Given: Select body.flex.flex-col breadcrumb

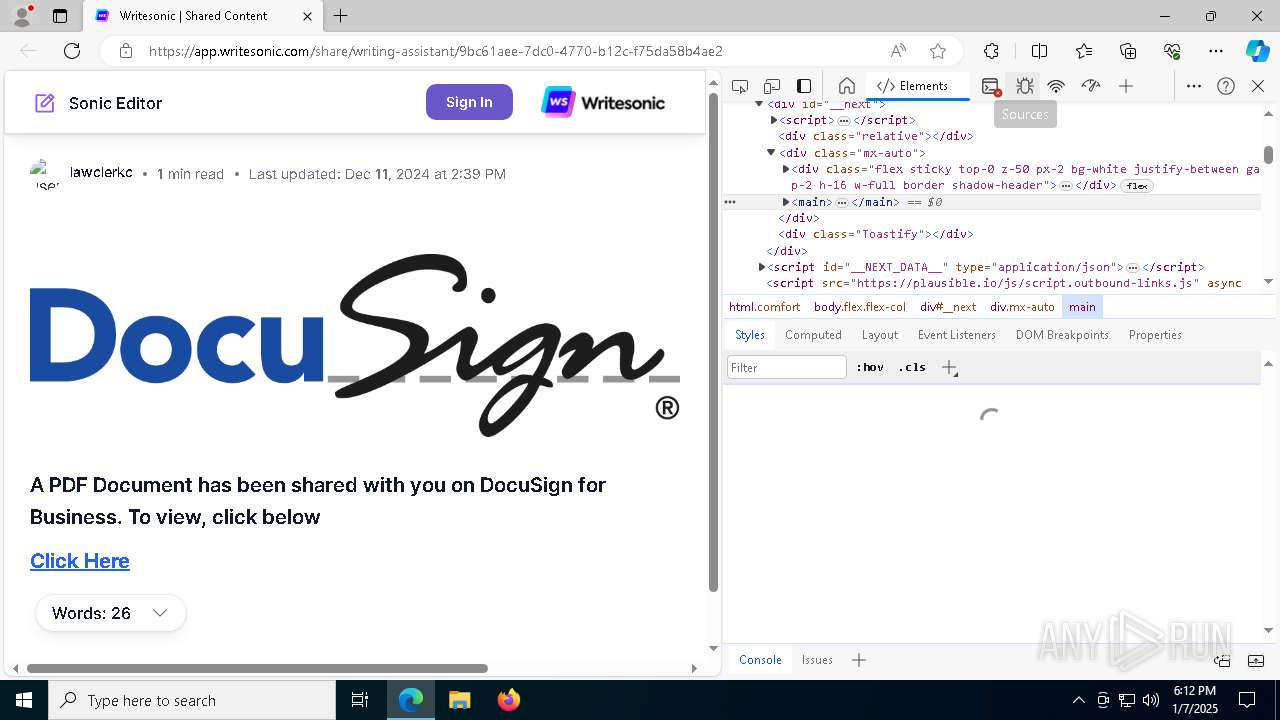Looking at the screenshot, I should pyautogui.click(x=860, y=307).
